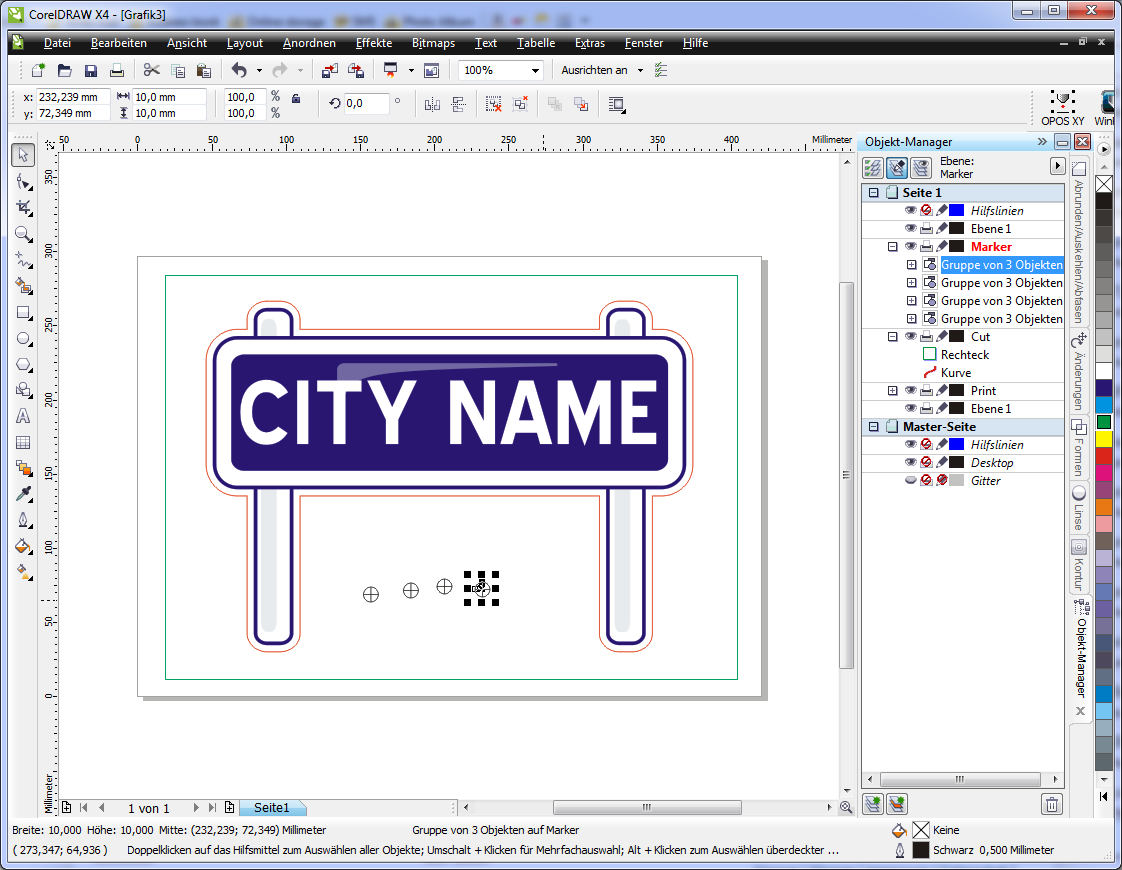Select the Text tool in the toolbox

coord(23,416)
